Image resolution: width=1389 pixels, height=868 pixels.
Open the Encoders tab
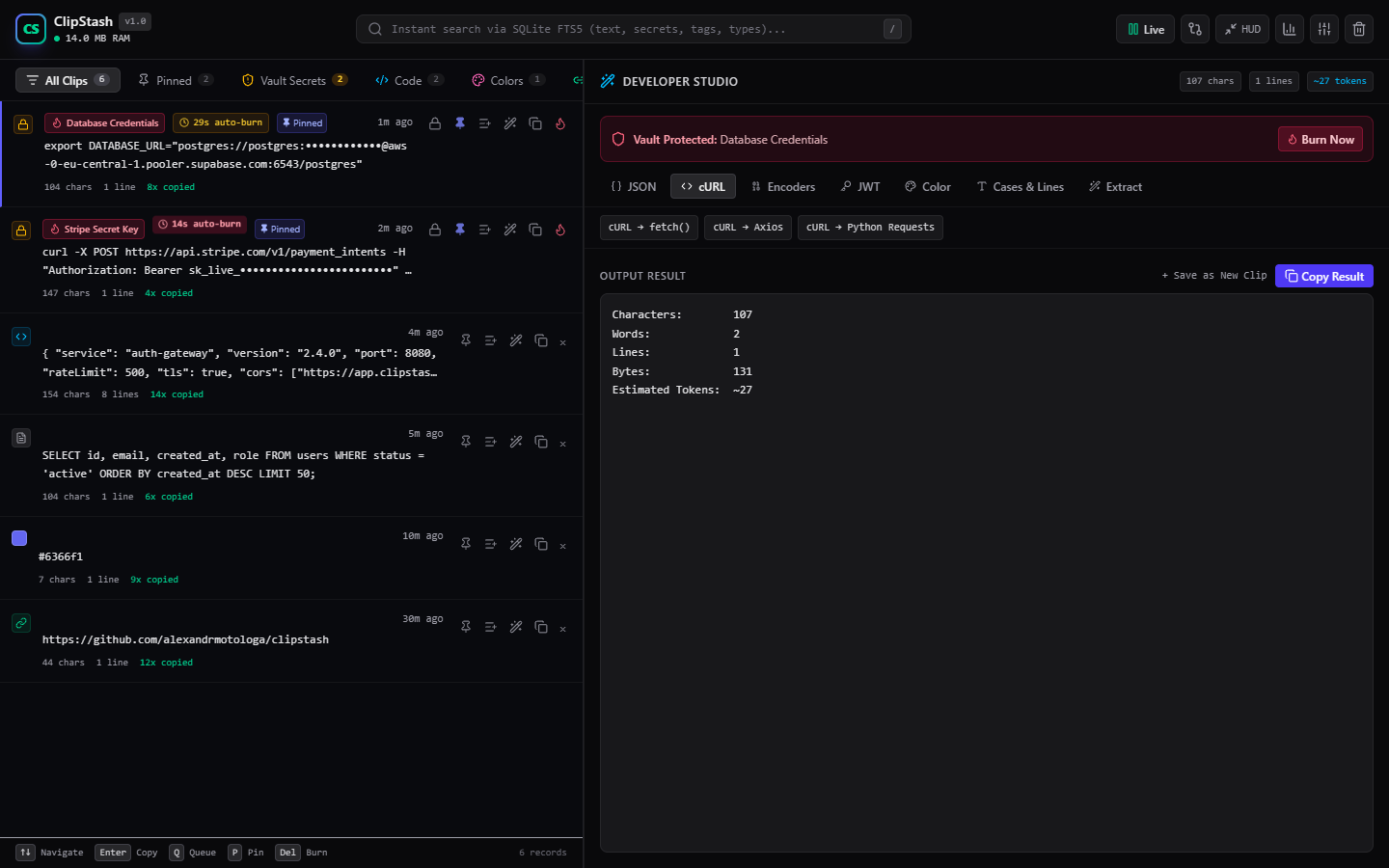(783, 186)
